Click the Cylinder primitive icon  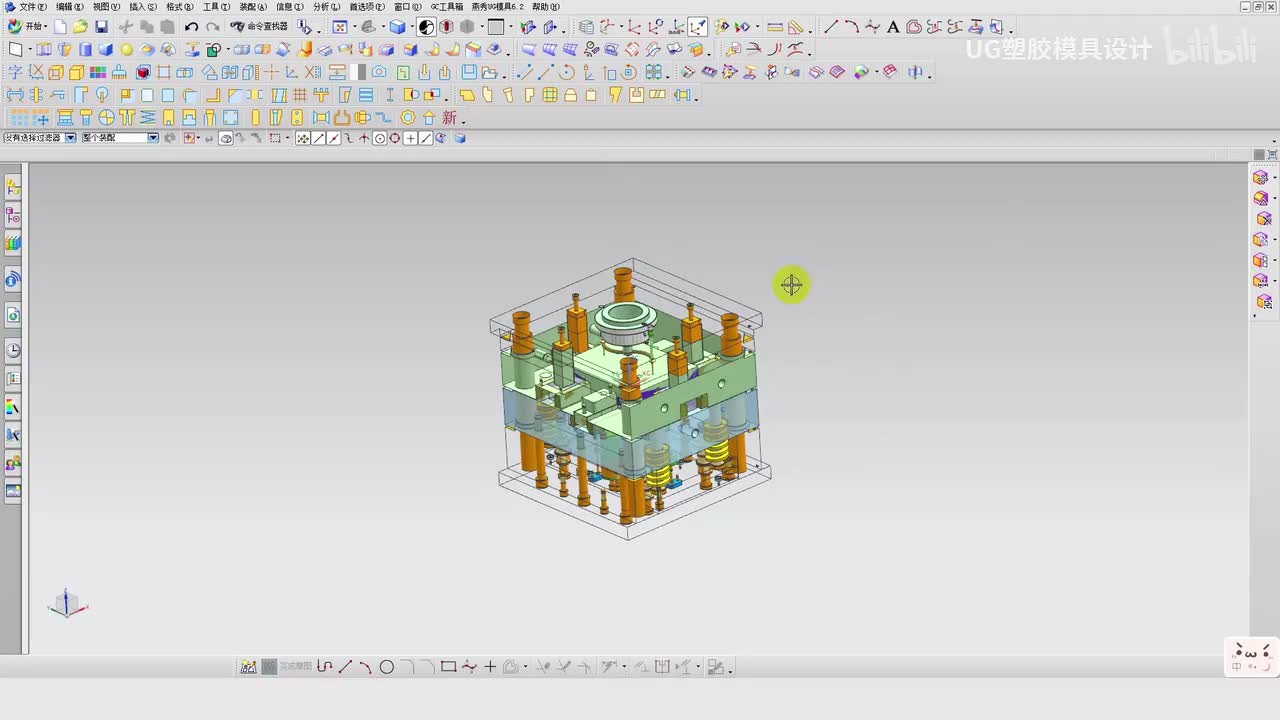[x=85, y=49]
